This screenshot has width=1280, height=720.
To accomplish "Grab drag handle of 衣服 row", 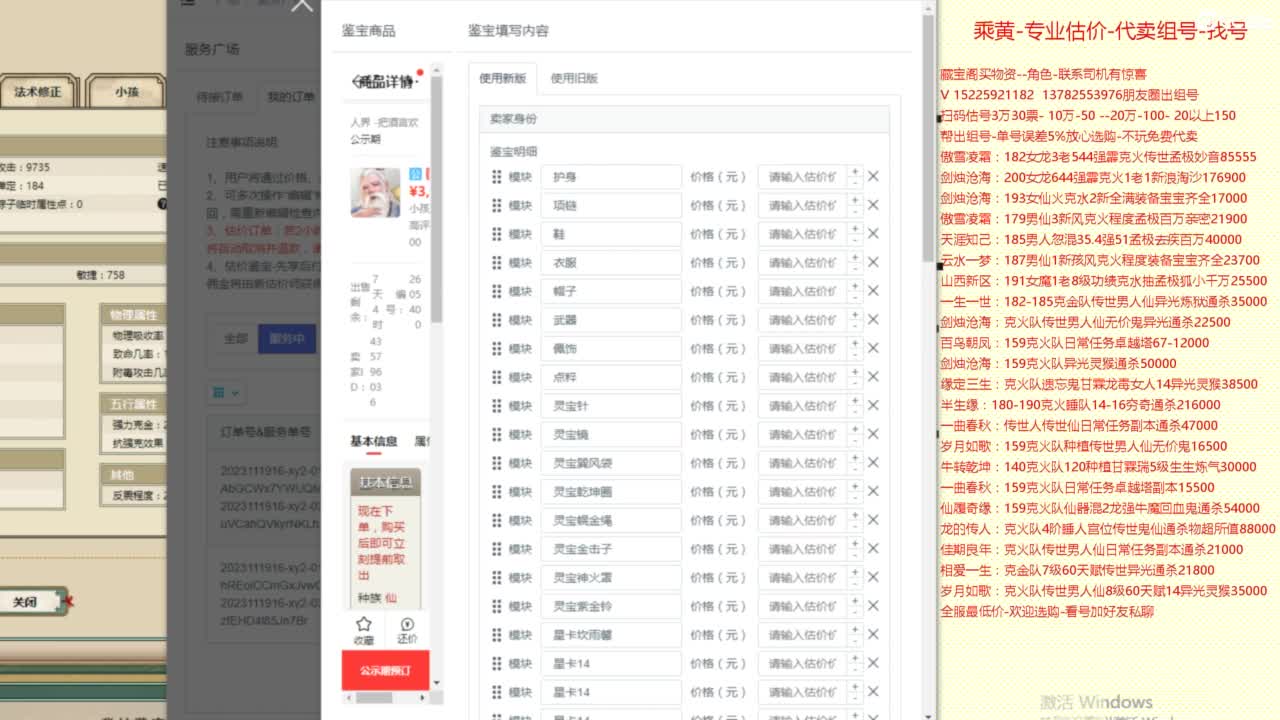I will 497,263.
